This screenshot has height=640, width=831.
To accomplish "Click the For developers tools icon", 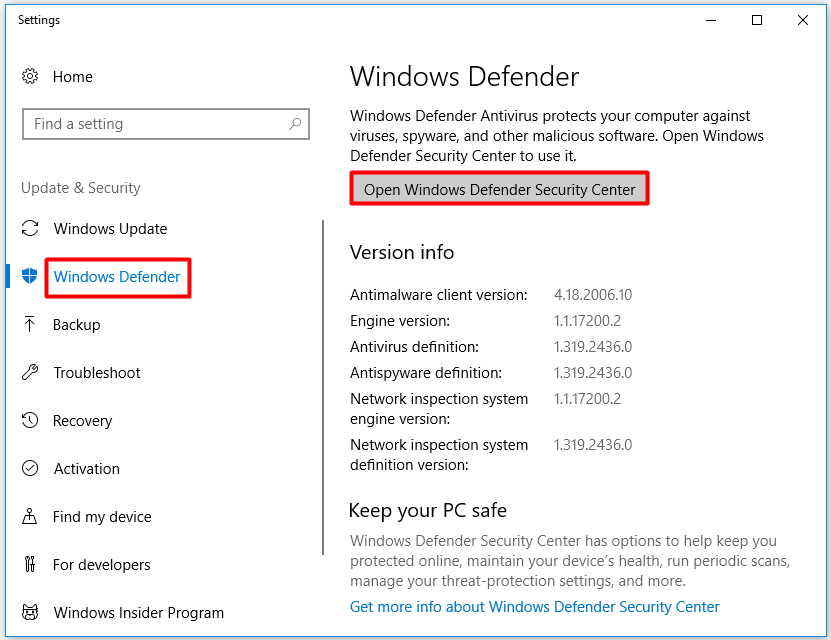I will tap(30, 564).
